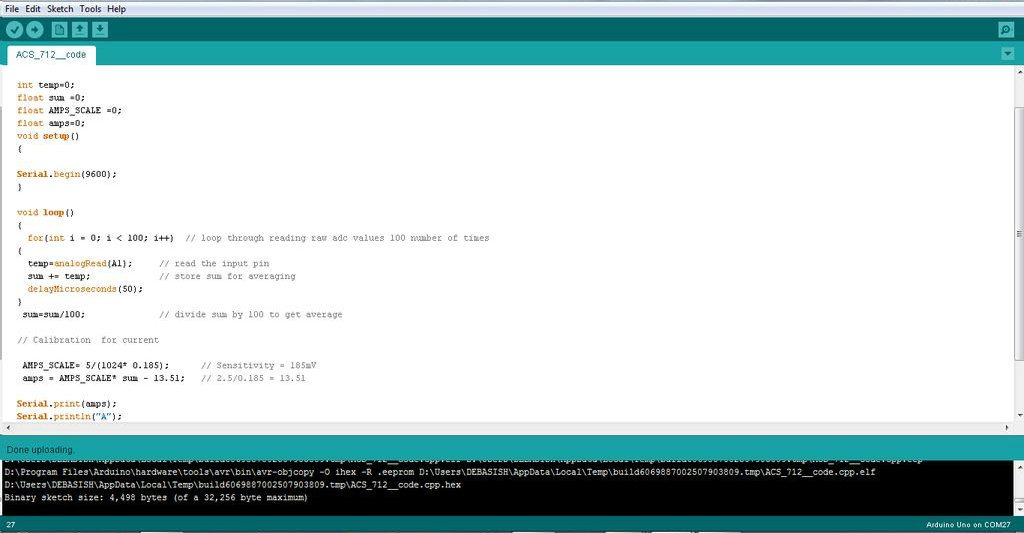Click 'amps = AMPS_SCALE* sum - 13.51;' line
Viewport: 1024px width, 533px height.
(103, 378)
